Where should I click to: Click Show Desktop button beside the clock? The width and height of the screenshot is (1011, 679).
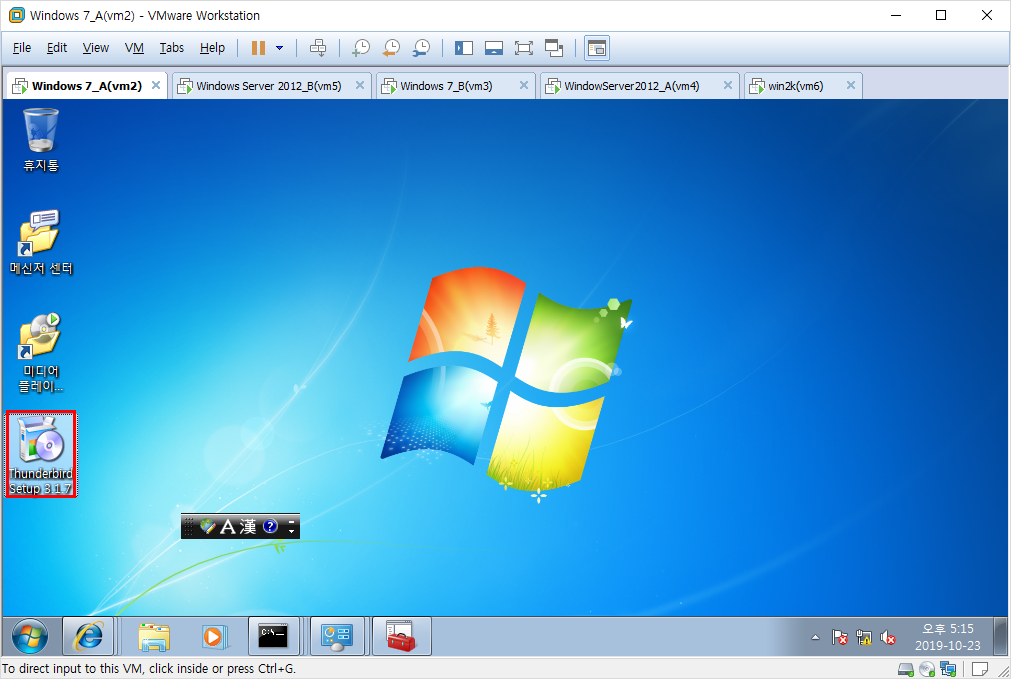pos(1001,636)
